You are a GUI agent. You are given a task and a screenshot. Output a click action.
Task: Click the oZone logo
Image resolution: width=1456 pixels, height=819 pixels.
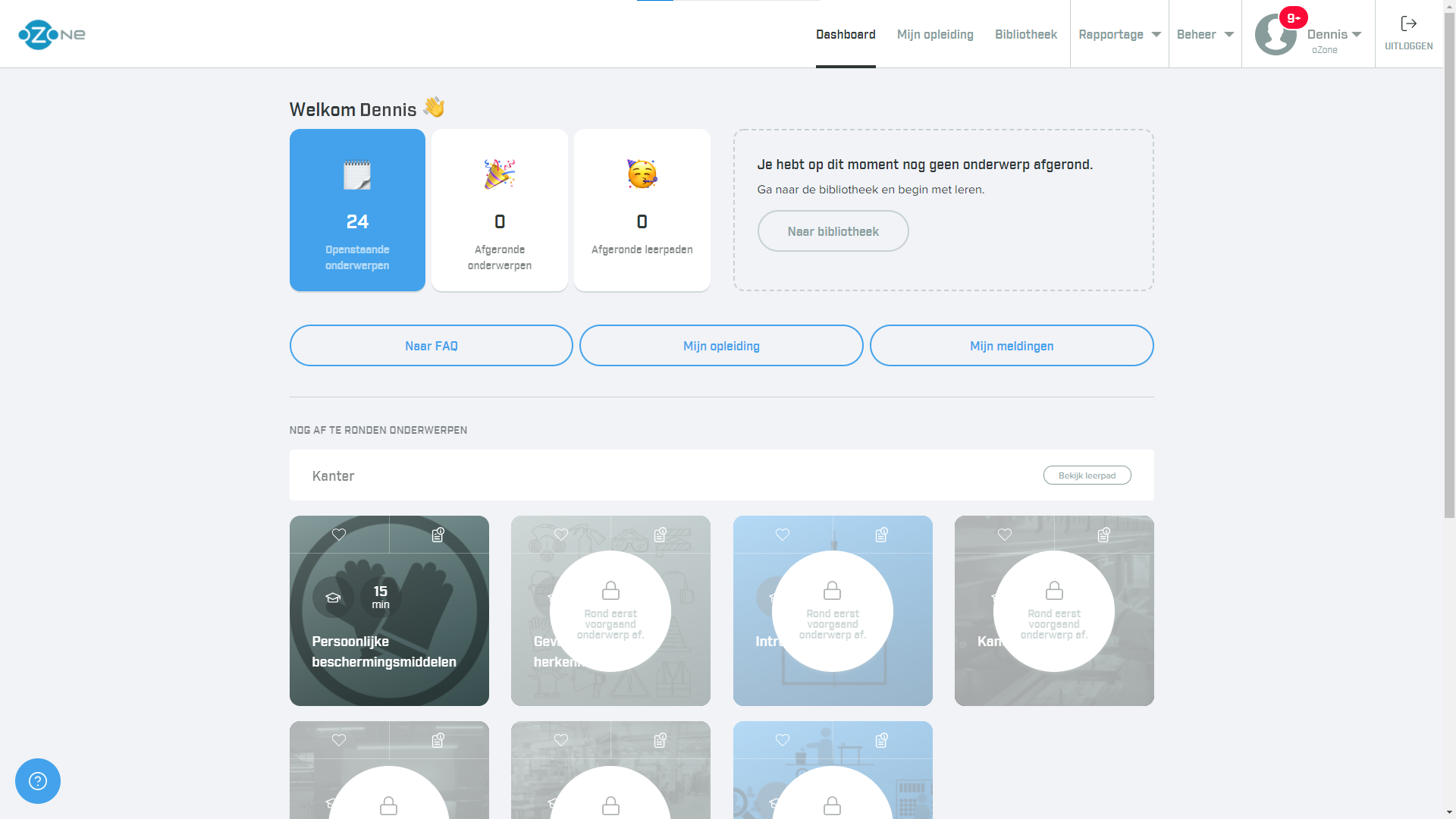coord(52,34)
